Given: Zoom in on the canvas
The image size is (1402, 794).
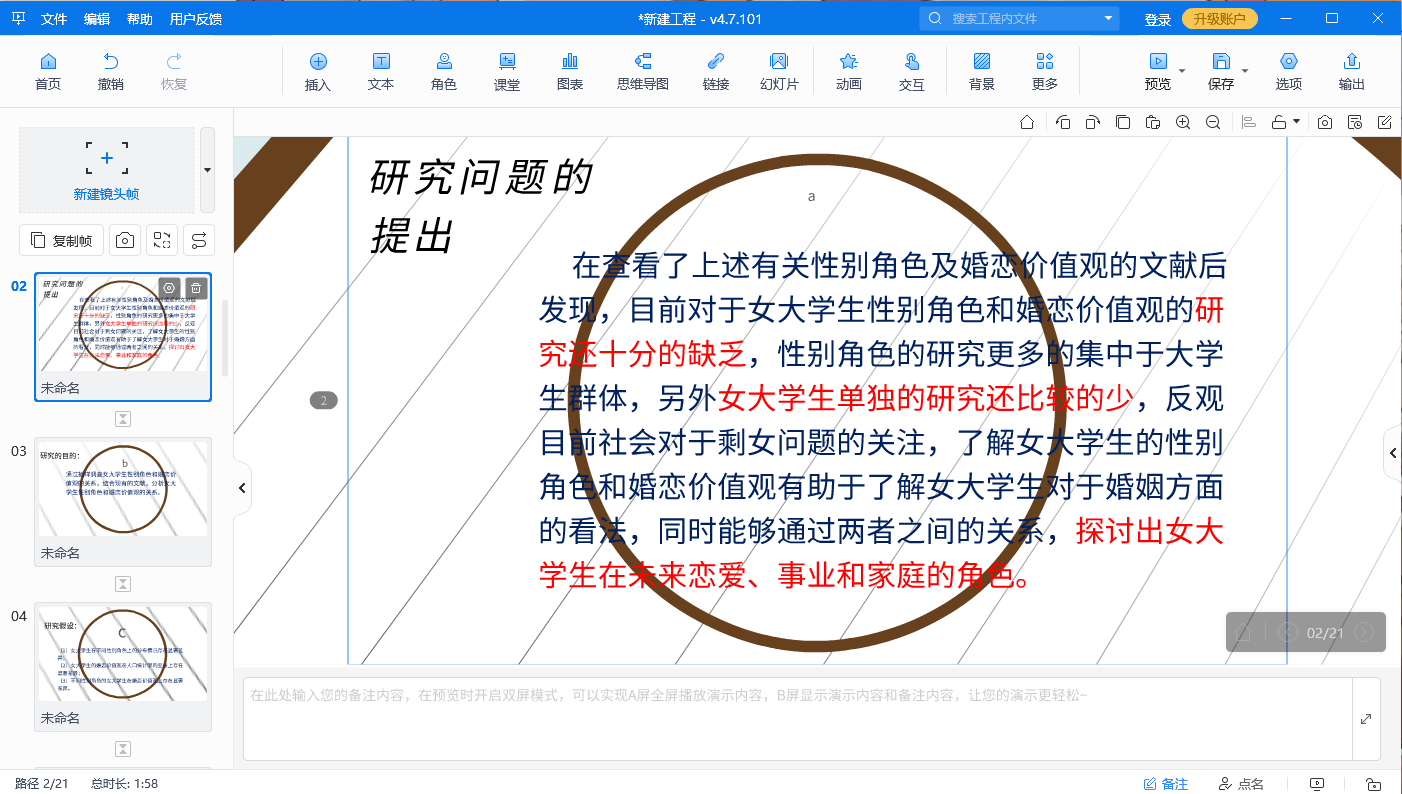Looking at the screenshot, I should coord(1183,122).
